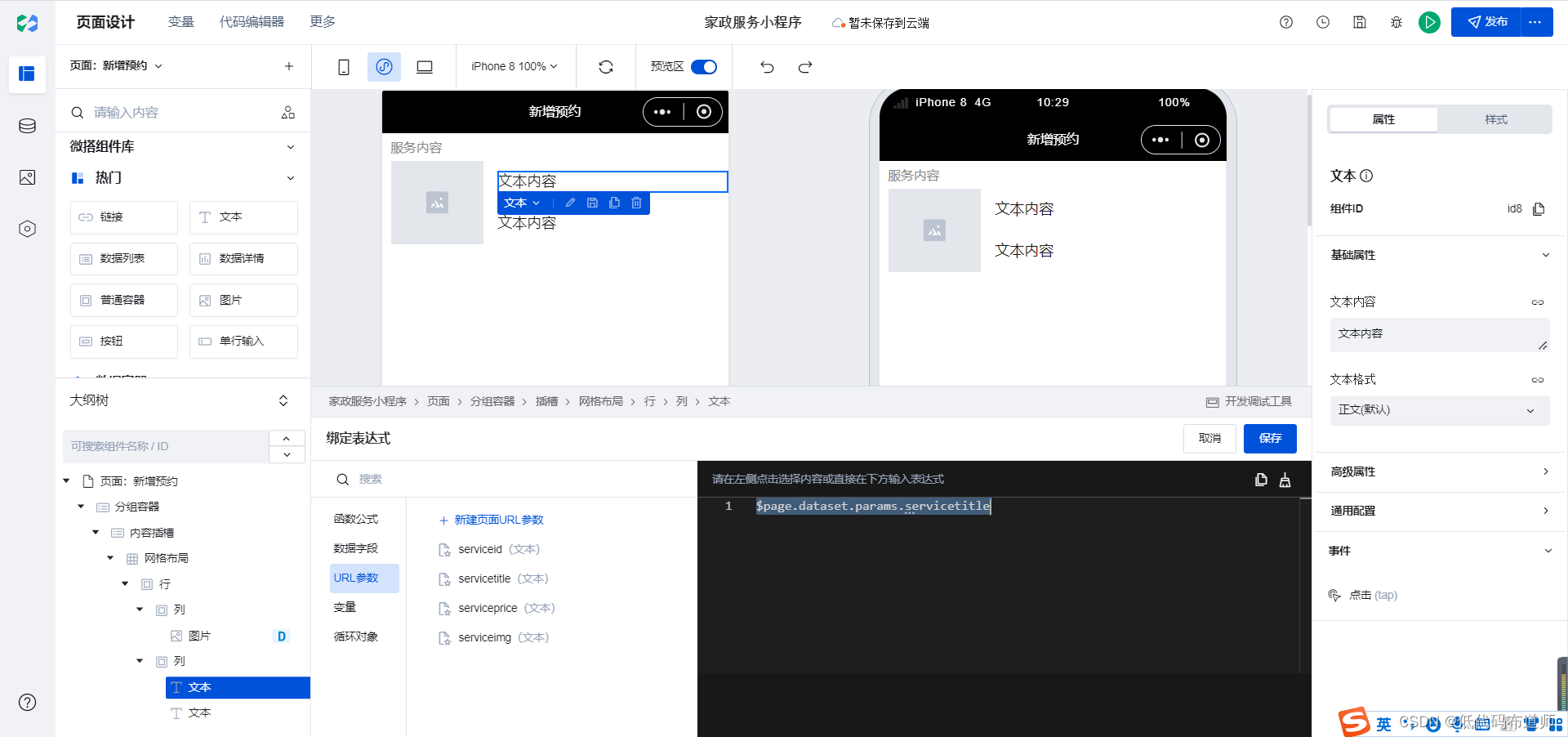Switch to mobile phone preview mode
Viewport: 1568px width, 737px height.
pyautogui.click(x=344, y=67)
